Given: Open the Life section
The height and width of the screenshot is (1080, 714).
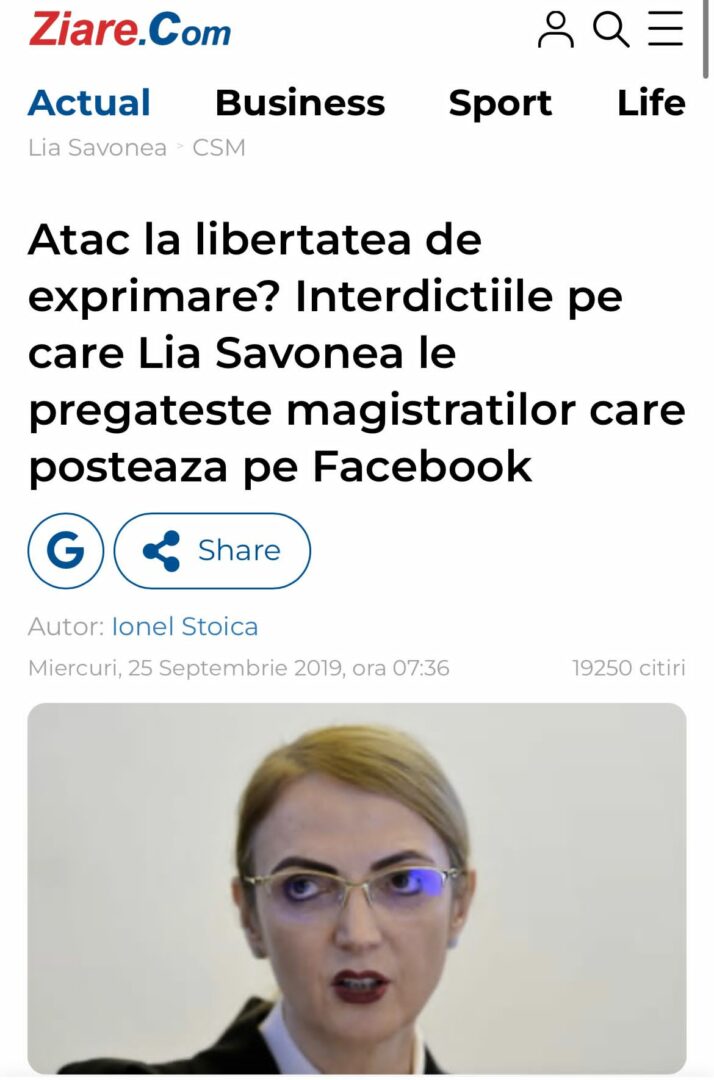Looking at the screenshot, I should click(x=651, y=103).
